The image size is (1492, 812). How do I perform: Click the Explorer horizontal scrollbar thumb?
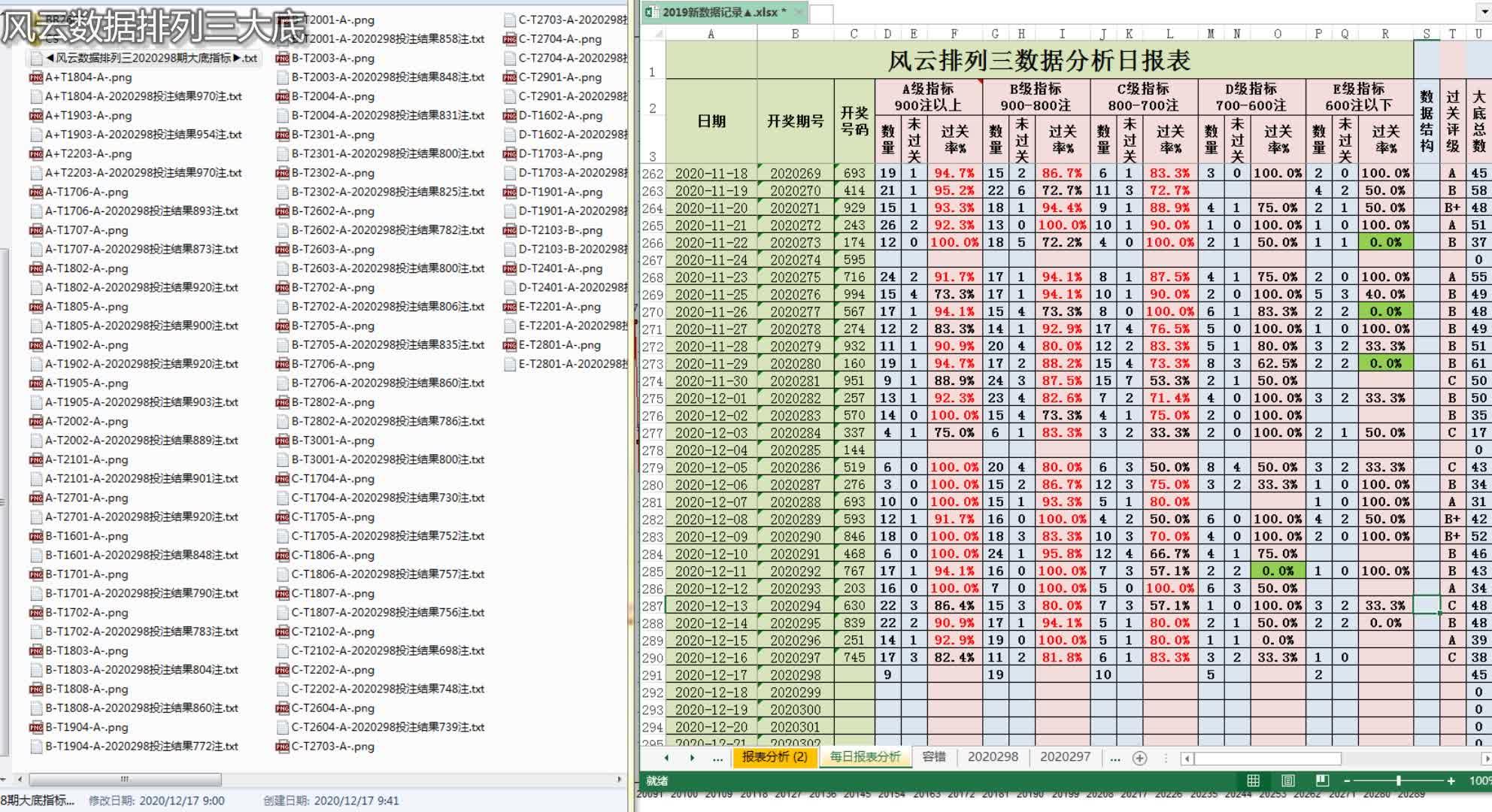tap(125, 779)
